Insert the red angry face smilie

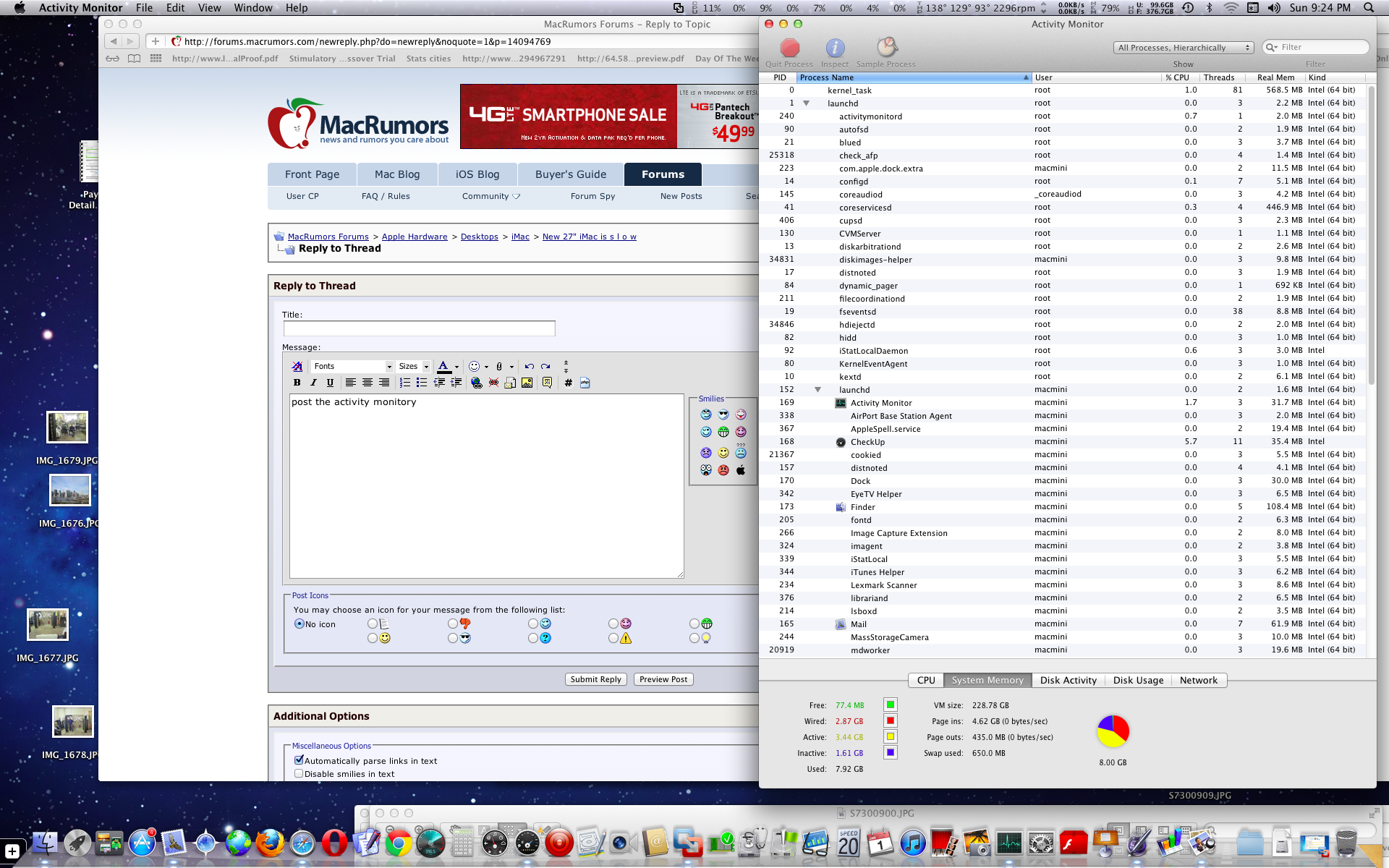coord(723,470)
